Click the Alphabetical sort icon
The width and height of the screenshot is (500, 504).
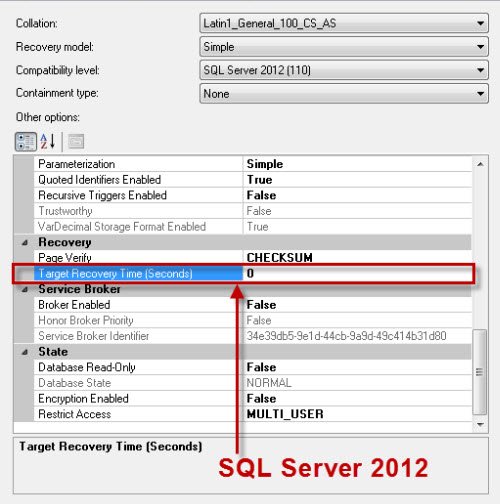[48, 141]
